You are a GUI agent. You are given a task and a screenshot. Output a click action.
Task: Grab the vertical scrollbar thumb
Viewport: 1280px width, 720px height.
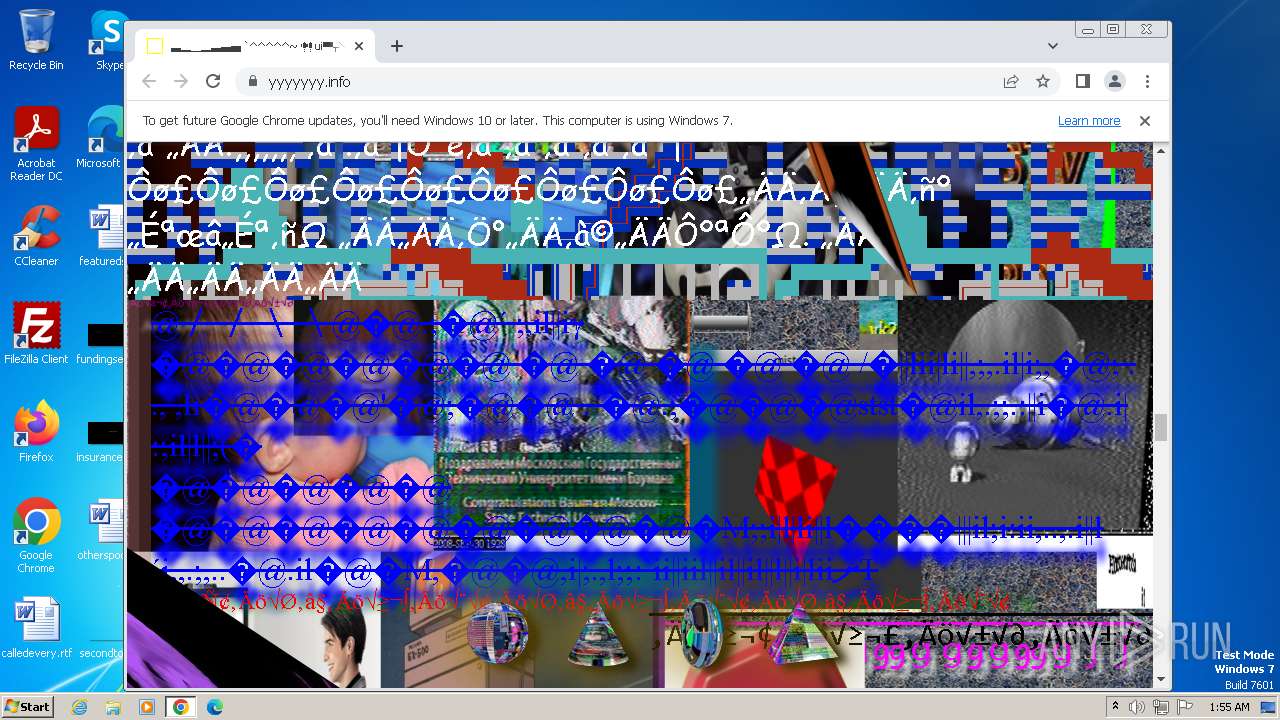coord(1161,427)
